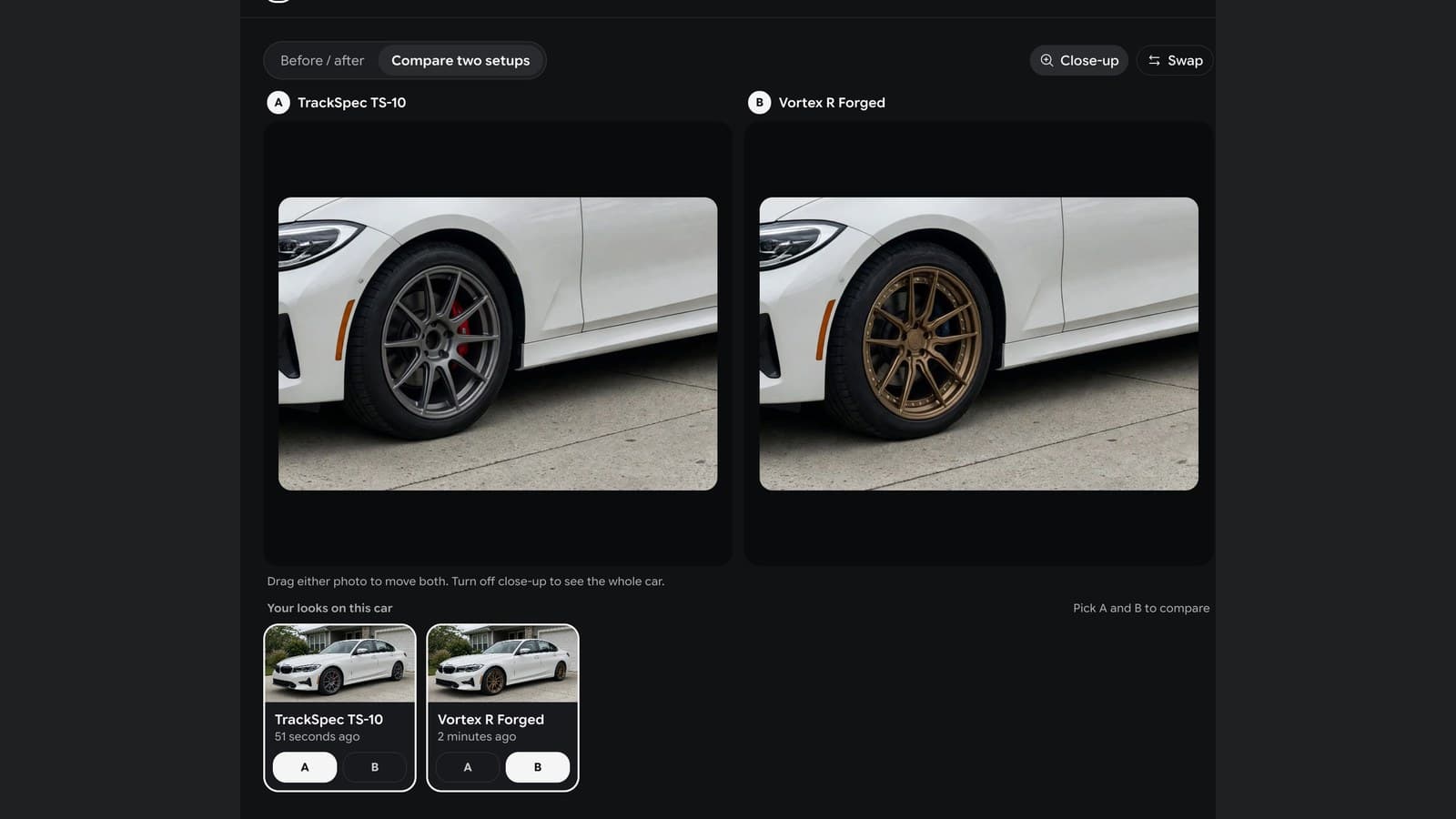Open the Vortex R Forged look thumbnail
This screenshot has width=1456, height=819.
tap(502, 663)
